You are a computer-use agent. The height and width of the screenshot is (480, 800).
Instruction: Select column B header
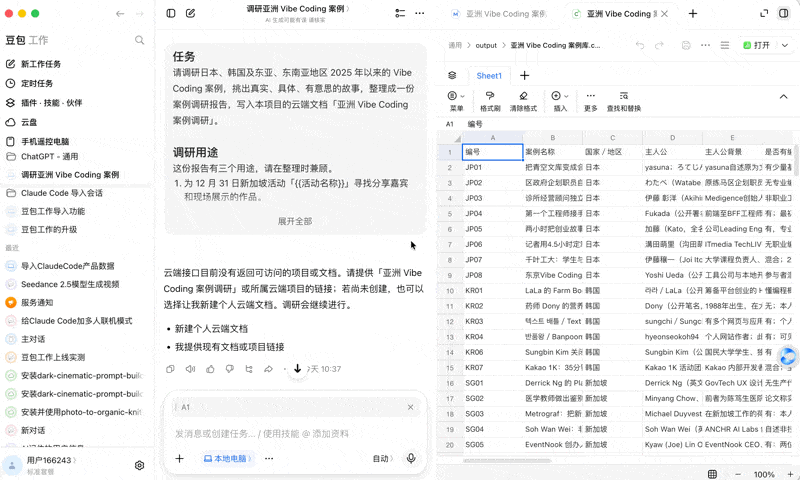(x=552, y=138)
